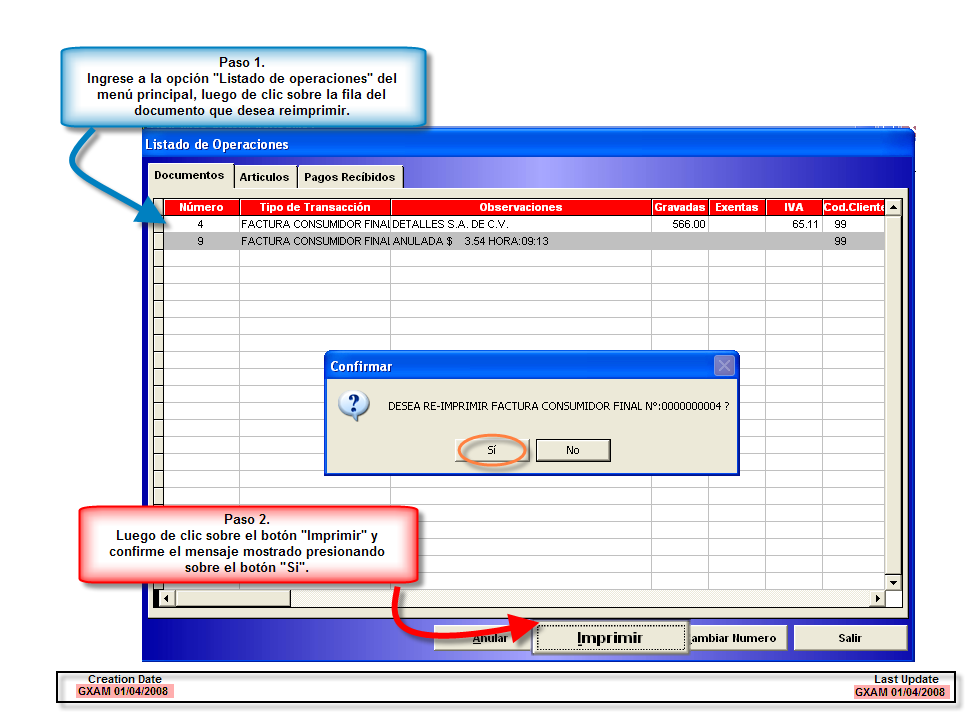Select the annulled row number 9

(x=200, y=241)
